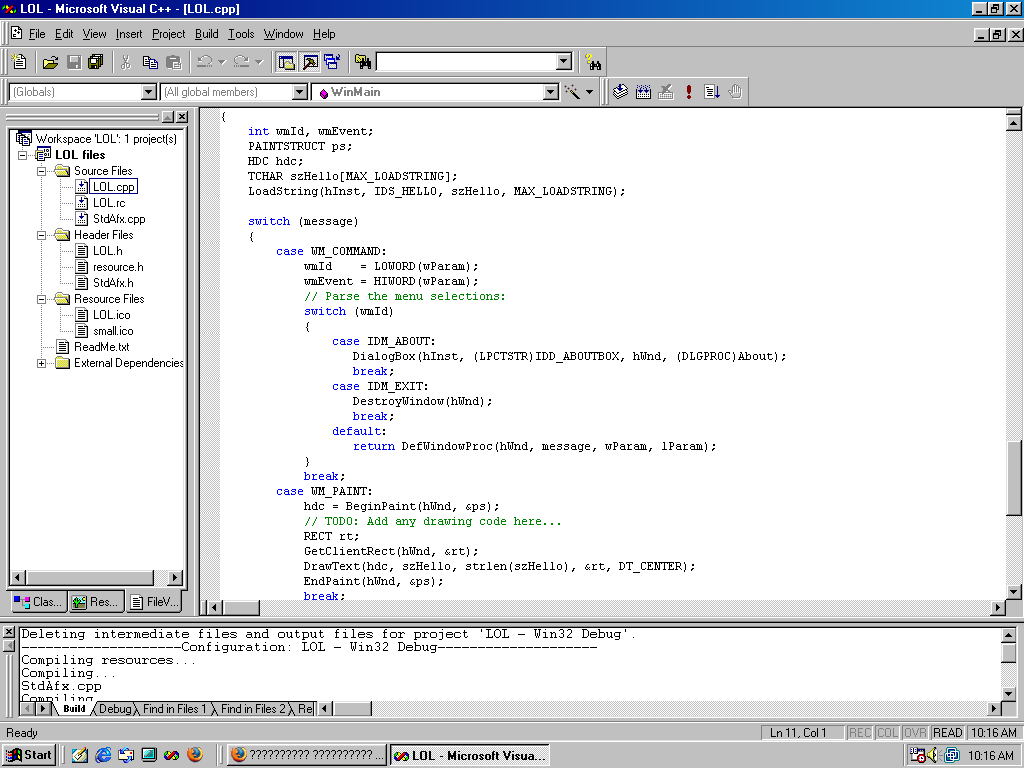This screenshot has width=1024, height=768.
Task: Open the Undo history dropdown arrow
Action: click(221, 61)
